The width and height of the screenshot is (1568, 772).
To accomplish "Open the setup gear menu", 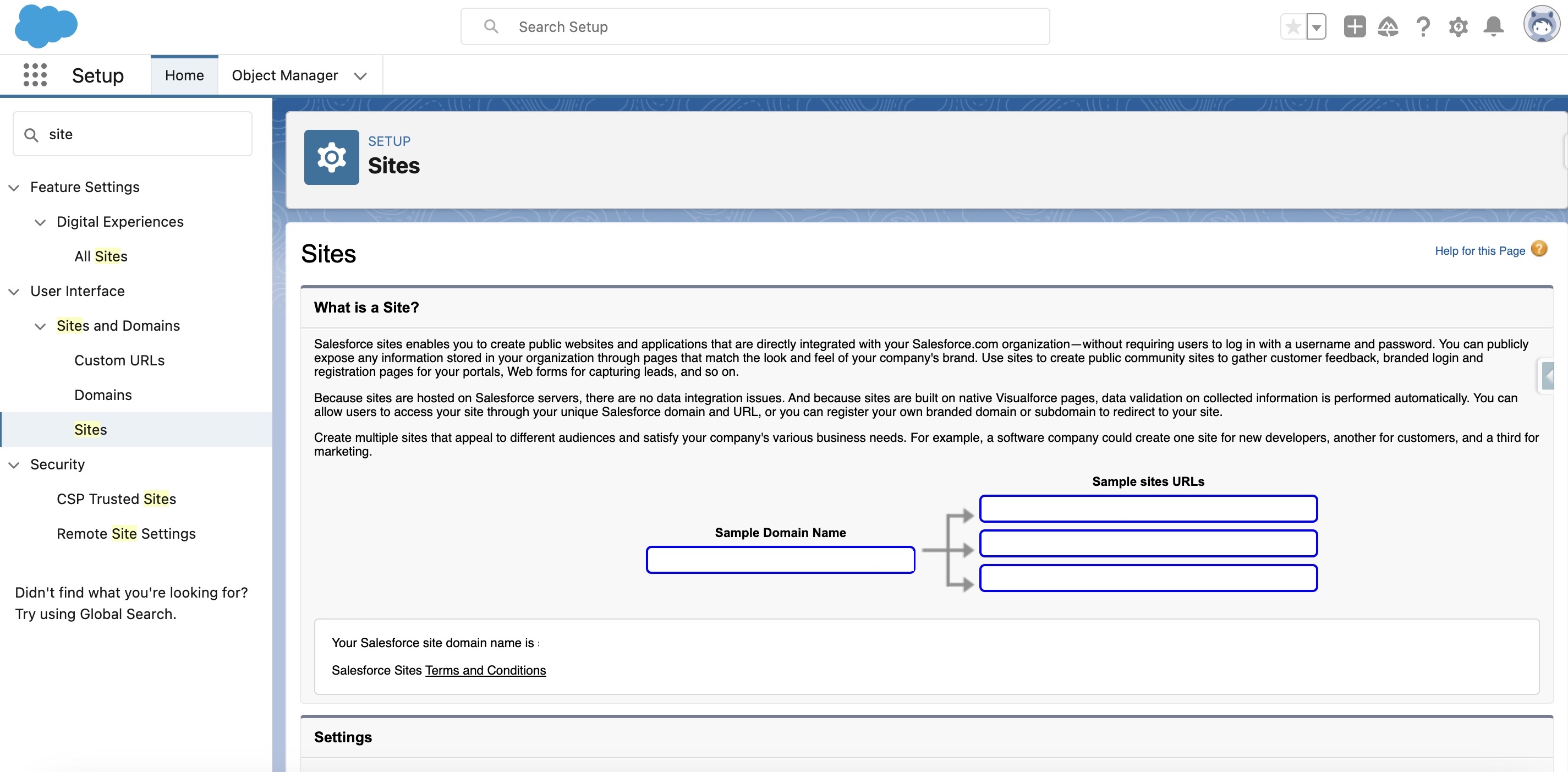I will pos(1458,27).
